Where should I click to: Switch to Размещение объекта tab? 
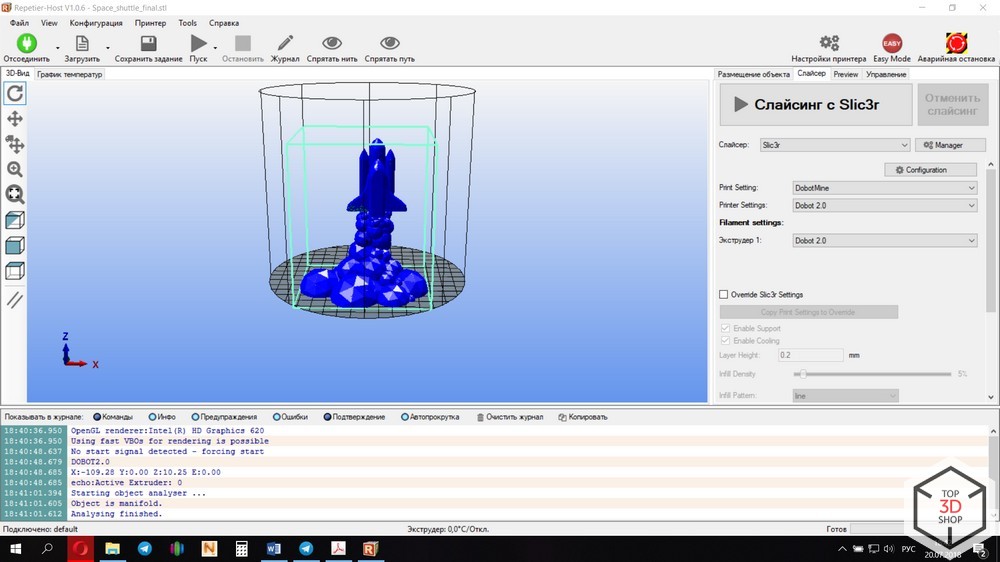pyautogui.click(x=753, y=75)
